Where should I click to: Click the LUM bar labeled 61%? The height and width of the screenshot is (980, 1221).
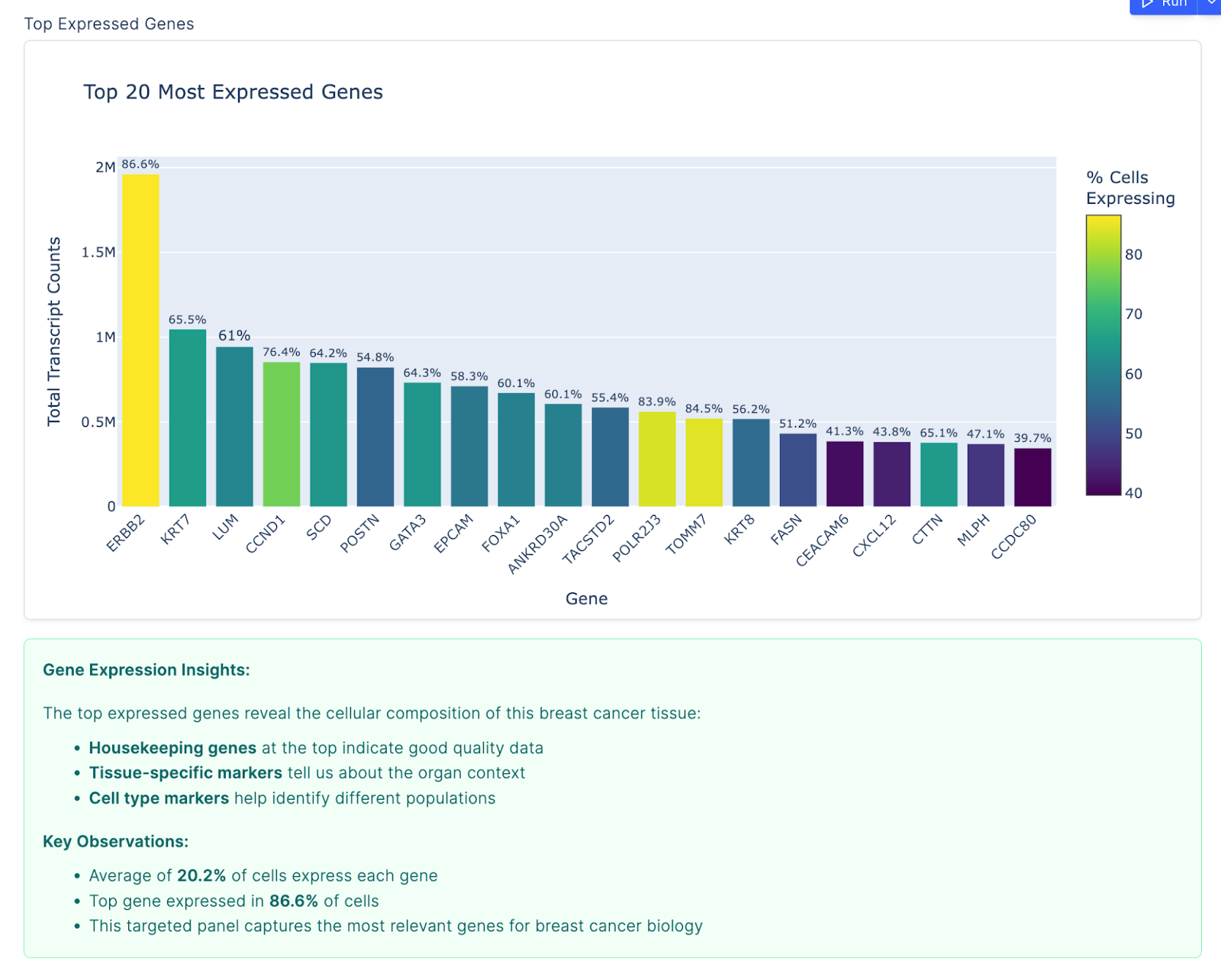click(x=234, y=427)
